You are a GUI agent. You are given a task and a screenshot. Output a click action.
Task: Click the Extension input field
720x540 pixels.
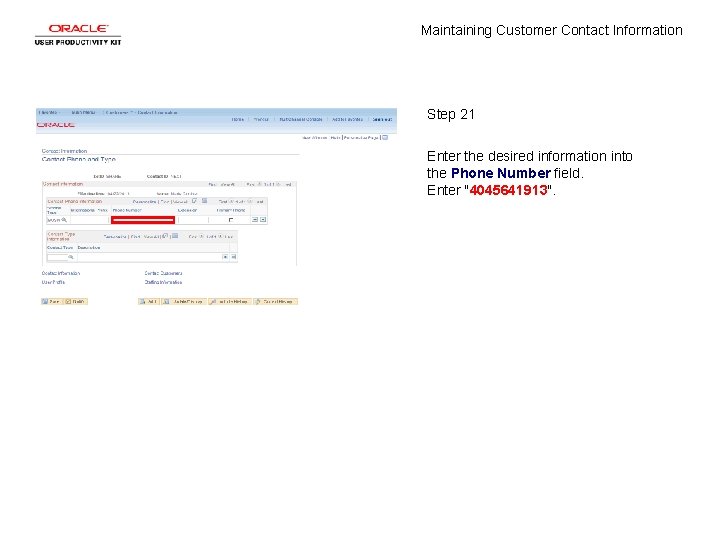pos(193,220)
